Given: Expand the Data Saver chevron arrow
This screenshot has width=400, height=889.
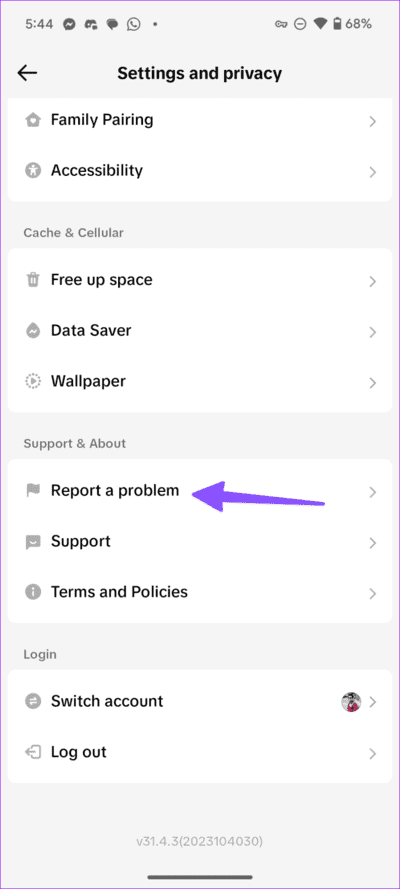Looking at the screenshot, I should [372, 332].
